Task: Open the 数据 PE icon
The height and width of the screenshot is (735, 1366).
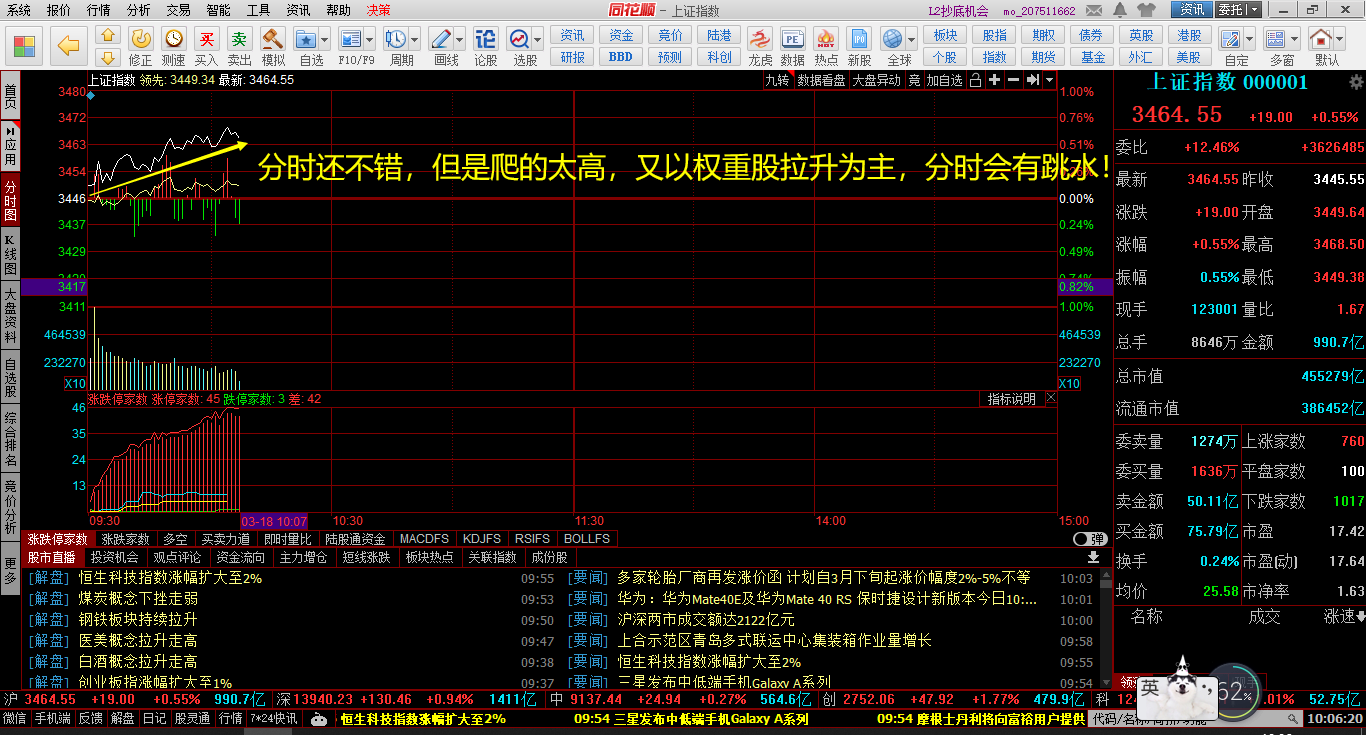Action: coord(793,39)
